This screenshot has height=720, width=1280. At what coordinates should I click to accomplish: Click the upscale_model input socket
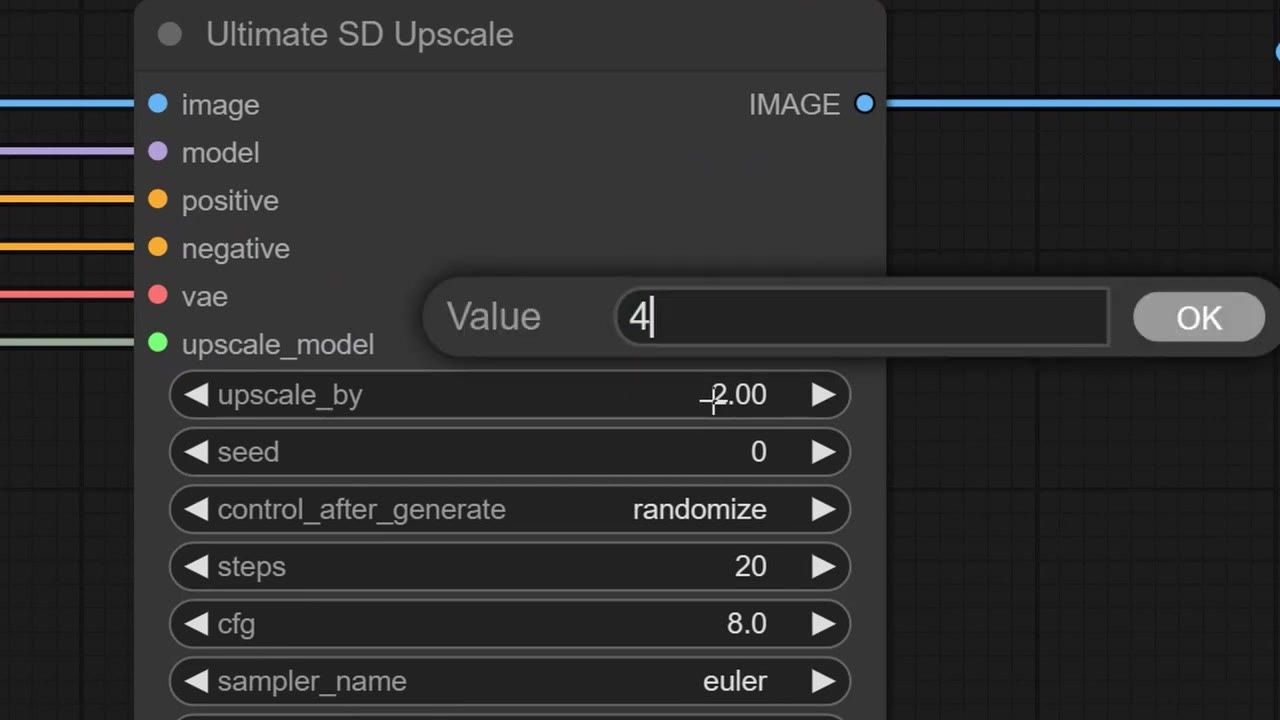click(158, 343)
